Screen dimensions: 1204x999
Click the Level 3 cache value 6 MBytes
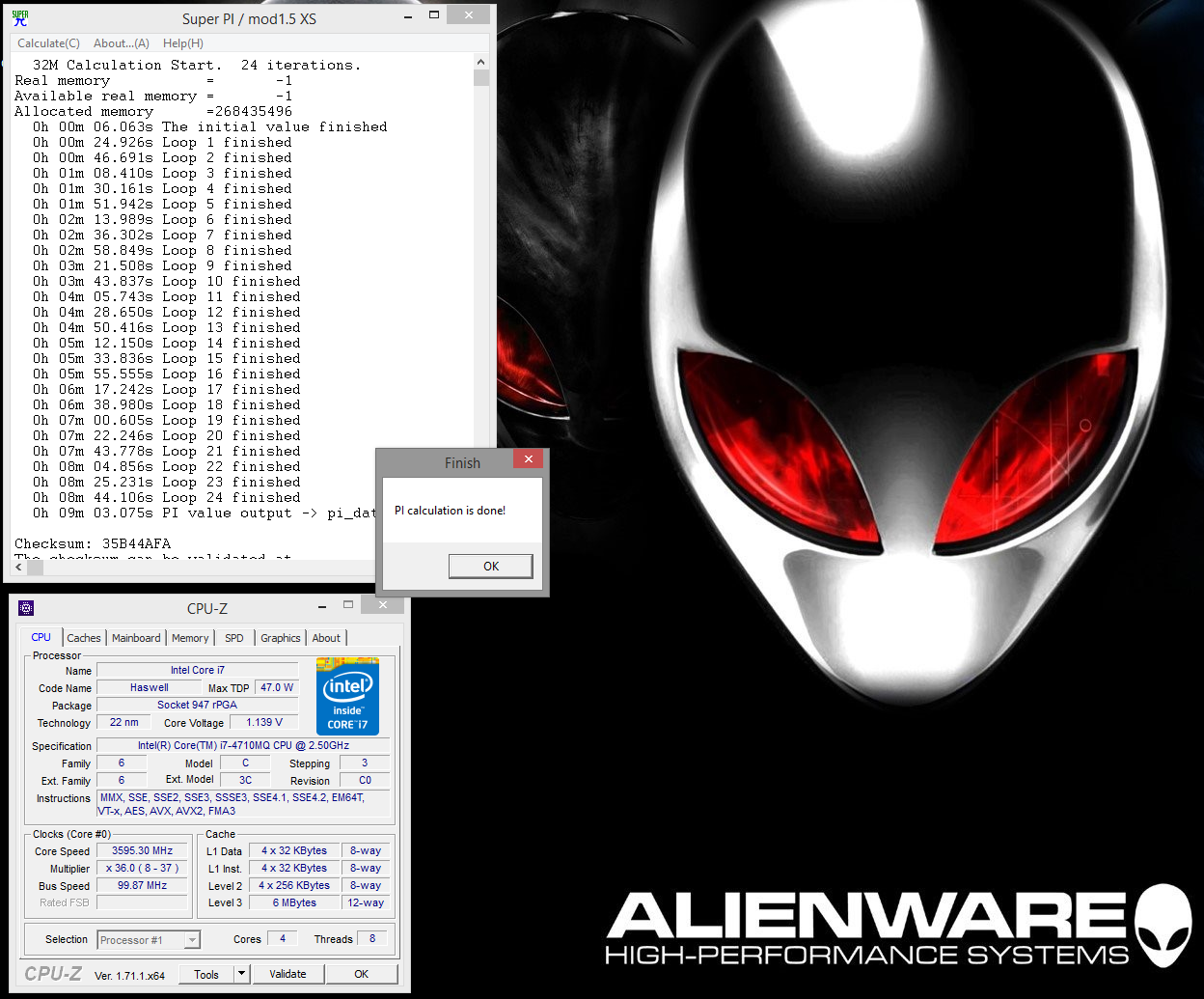[x=294, y=903]
